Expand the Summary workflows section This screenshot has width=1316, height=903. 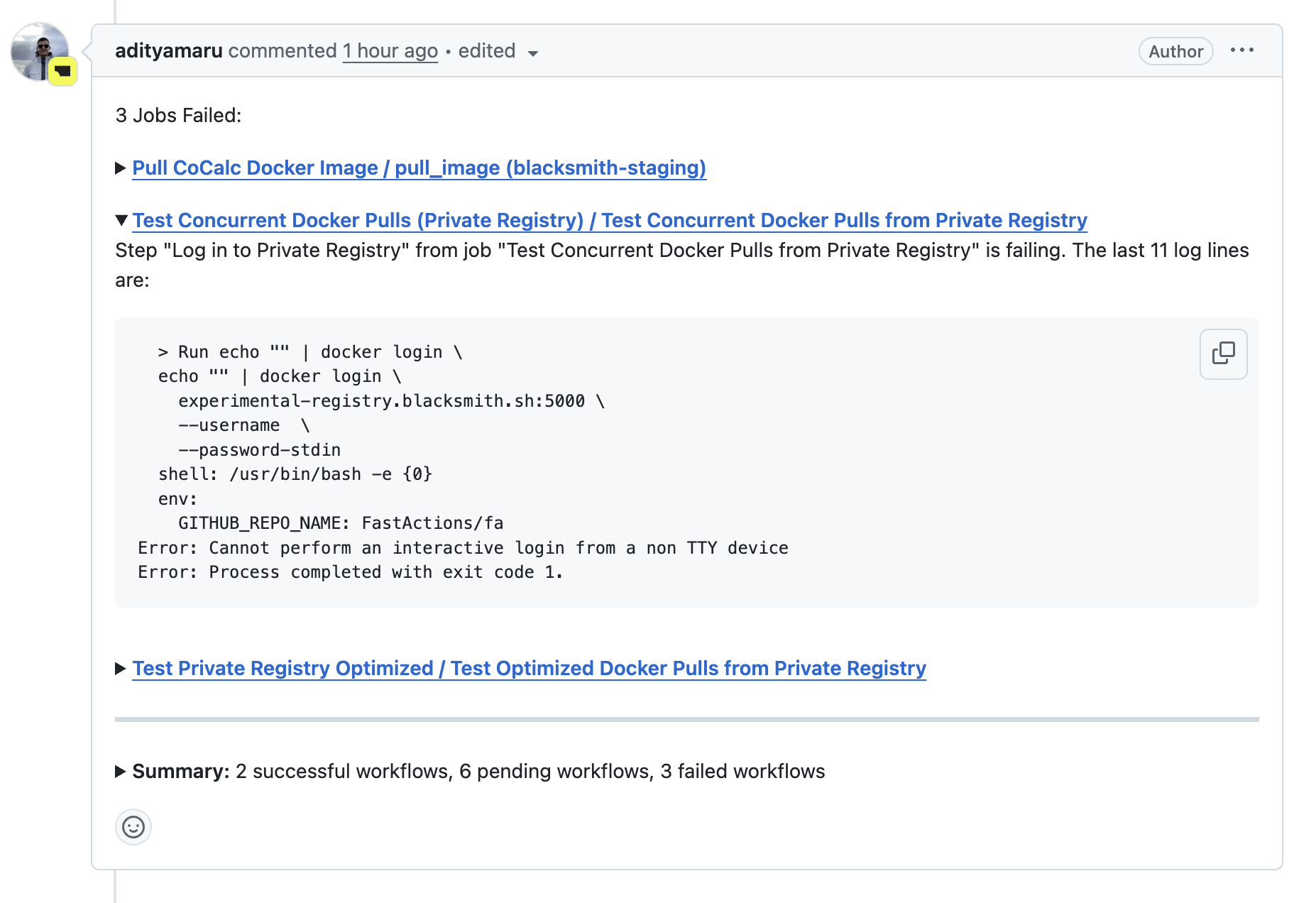[x=121, y=772]
